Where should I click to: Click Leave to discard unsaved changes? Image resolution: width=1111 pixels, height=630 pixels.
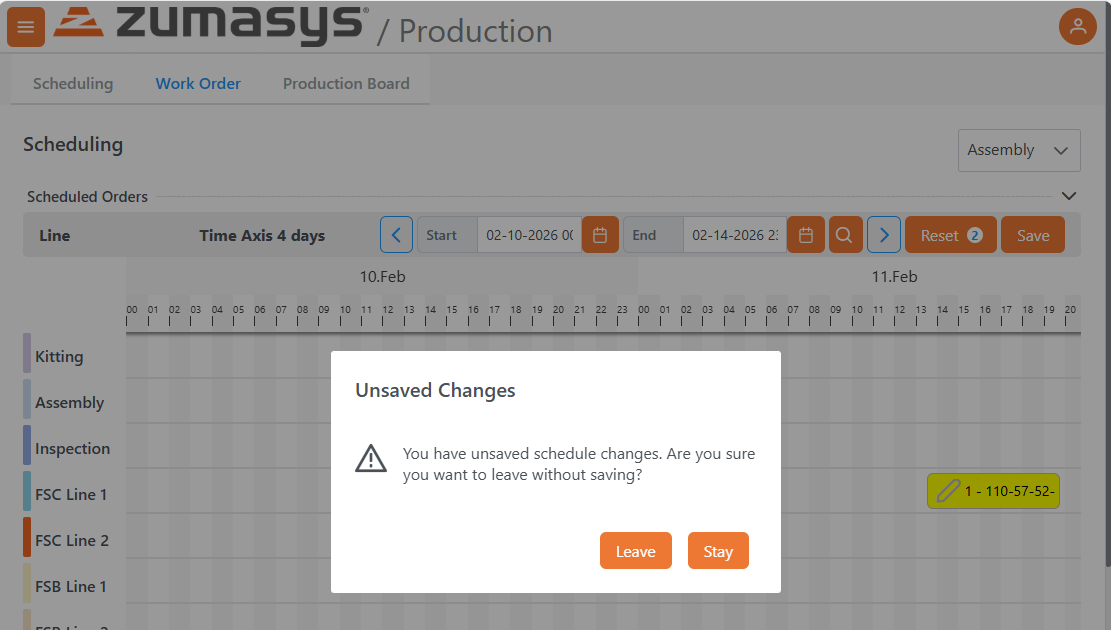[636, 550]
